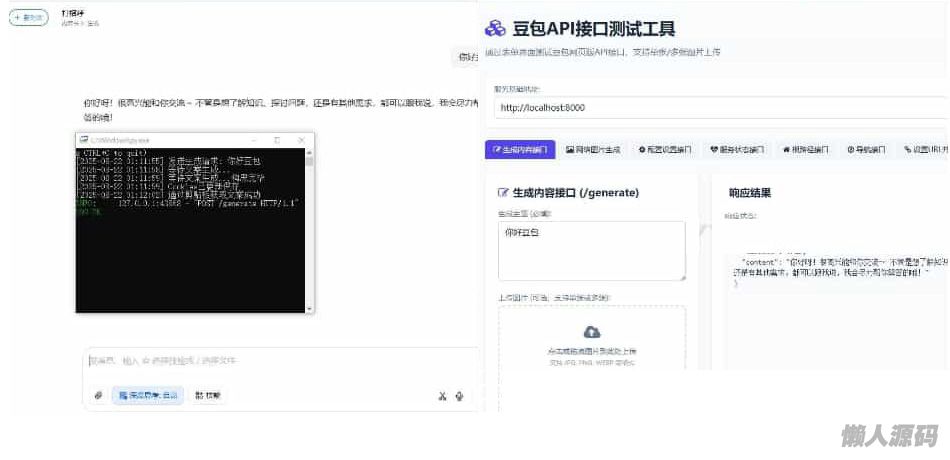Click the skills grid button in chat input
Image resolution: width=950 pixels, height=460 pixels.
[208, 396]
